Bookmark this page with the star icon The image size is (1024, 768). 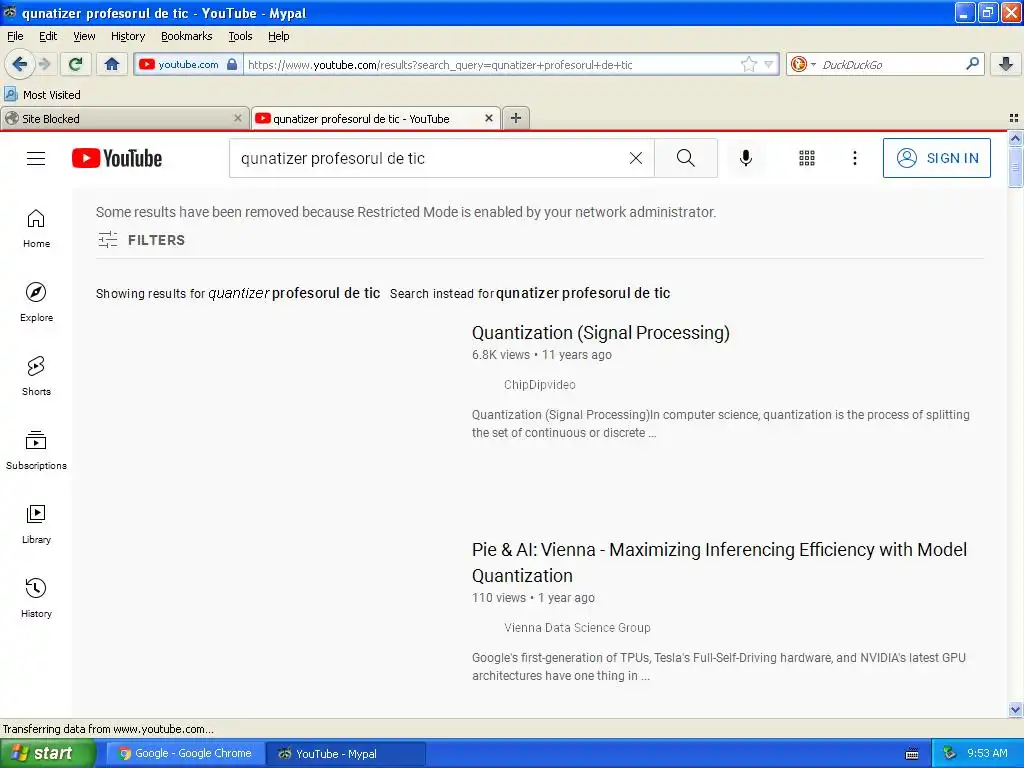tap(748, 64)
